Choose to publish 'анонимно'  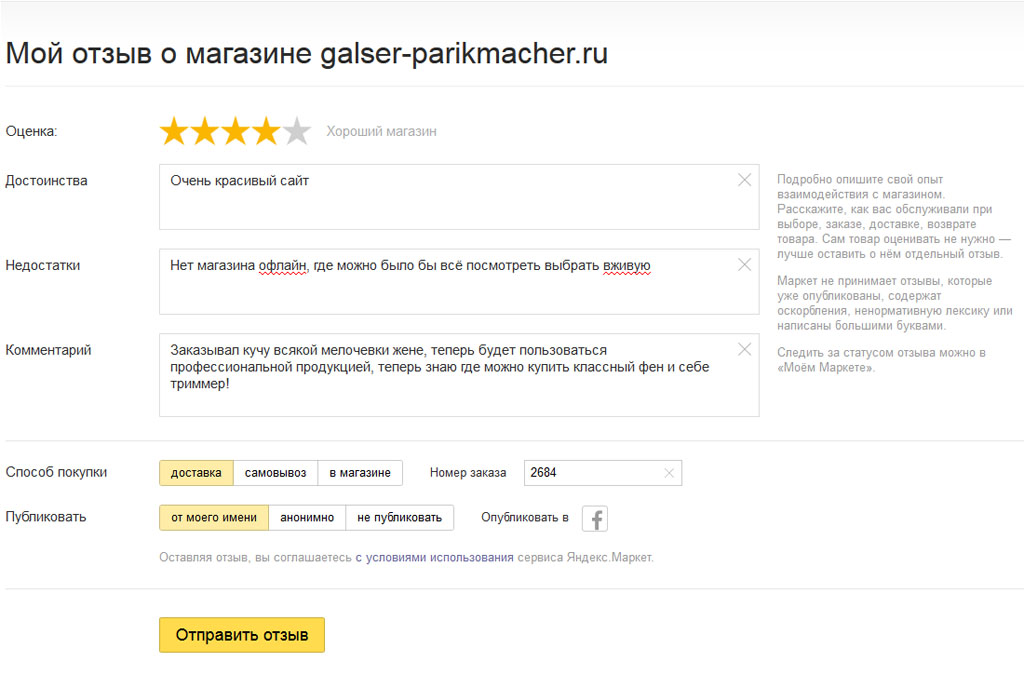(x=307, y=518)
